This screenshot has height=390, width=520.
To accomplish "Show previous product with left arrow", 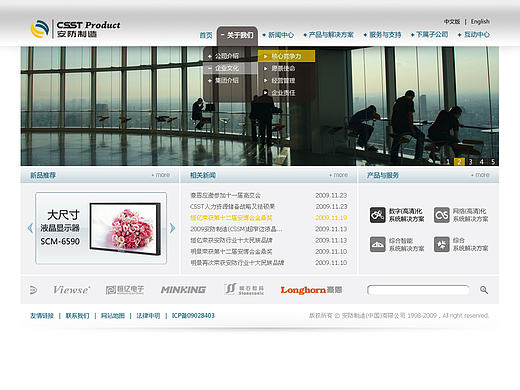I will point(30,228).
